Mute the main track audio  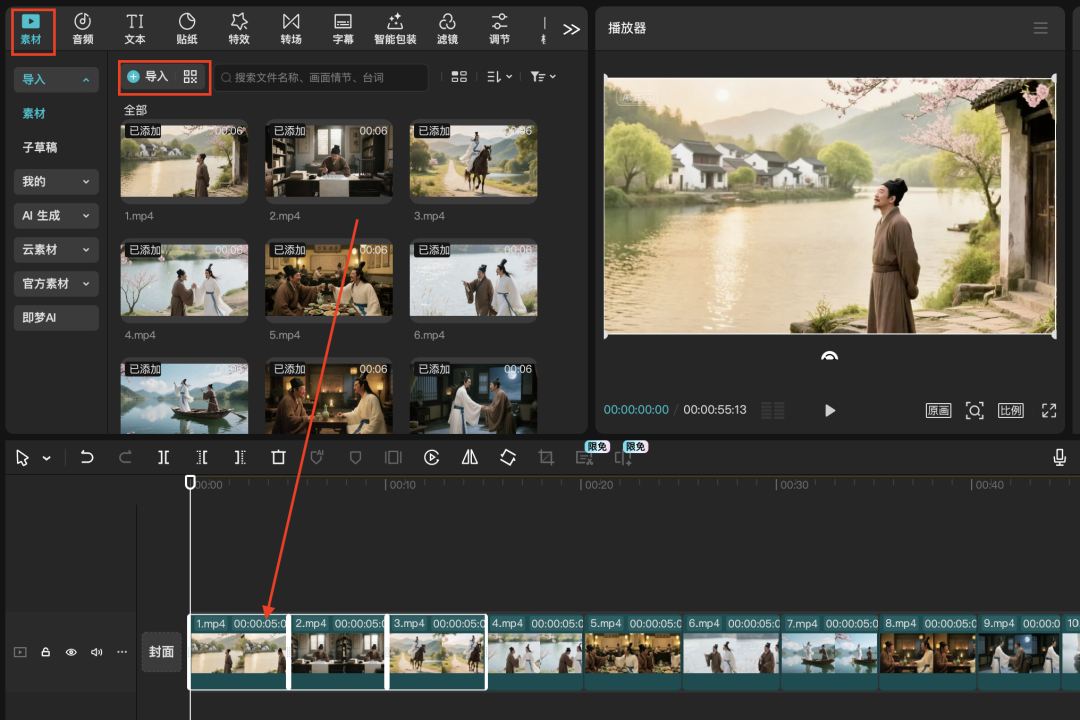96,652
